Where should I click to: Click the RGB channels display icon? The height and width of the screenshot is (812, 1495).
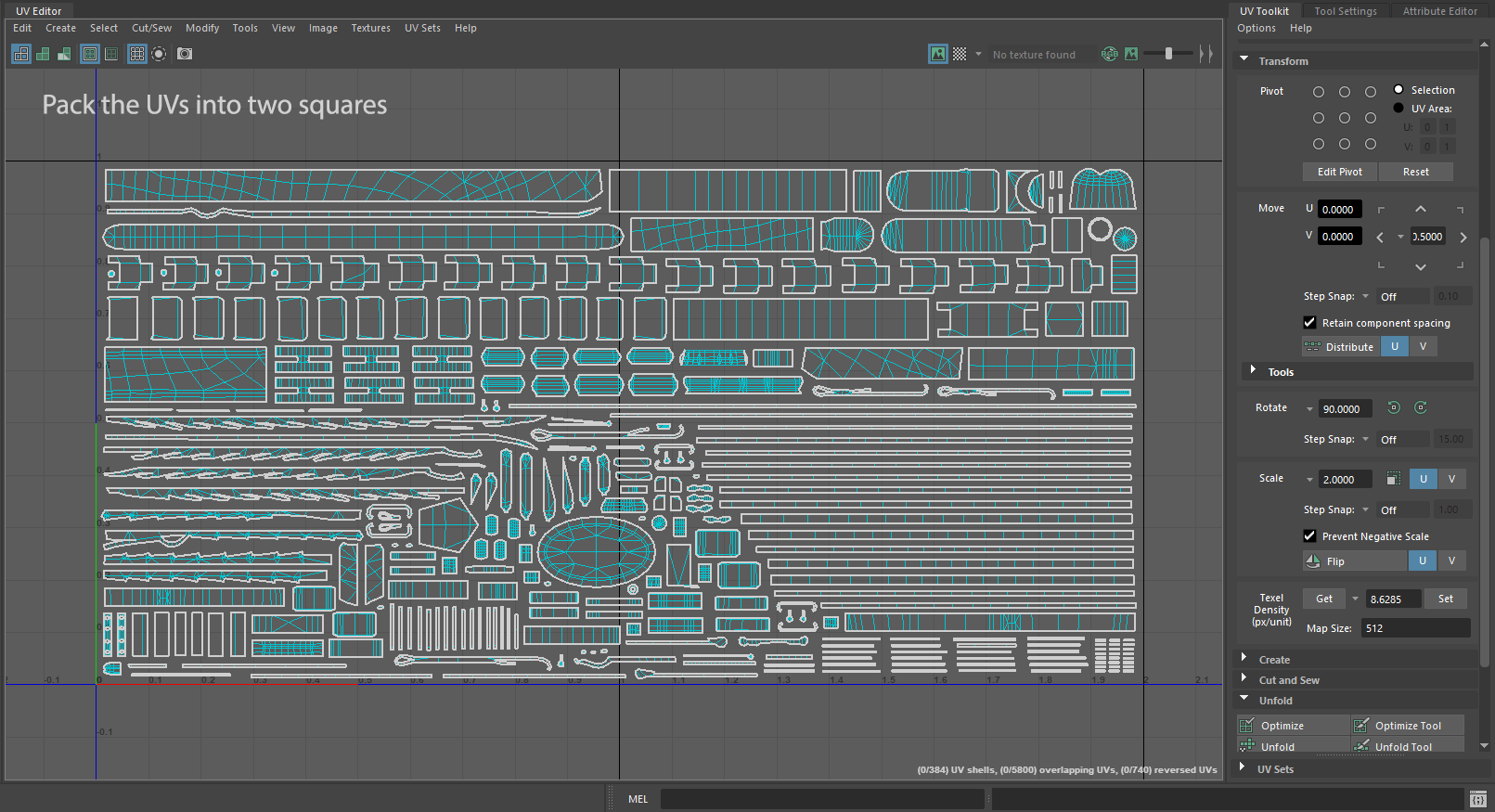click(x=1109, y=54)
